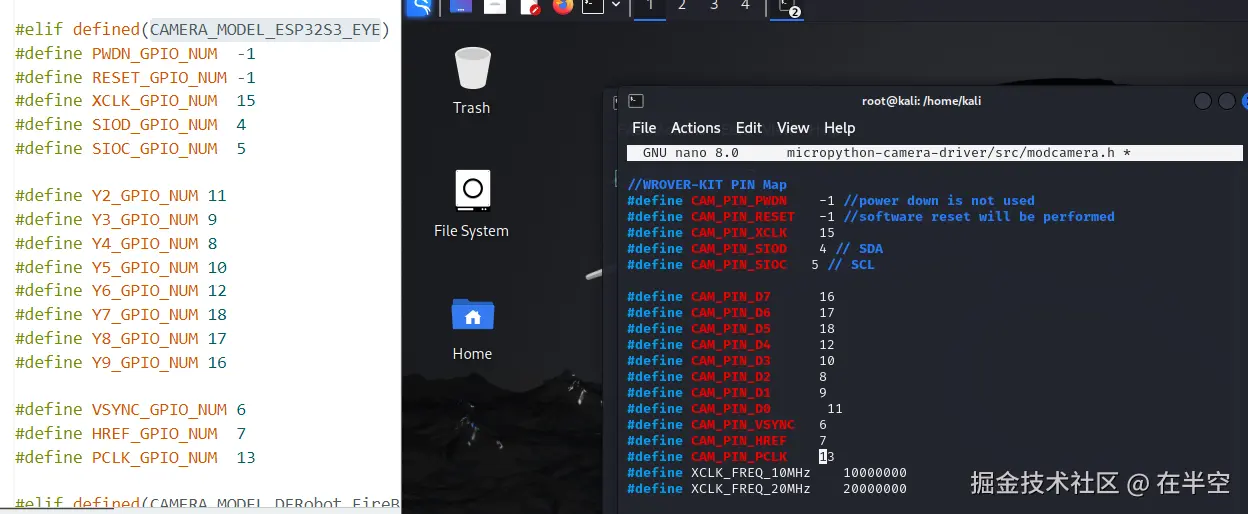1248x514 pixels.
Task: Click the show desktop panel icon
Action: (460, 6)
